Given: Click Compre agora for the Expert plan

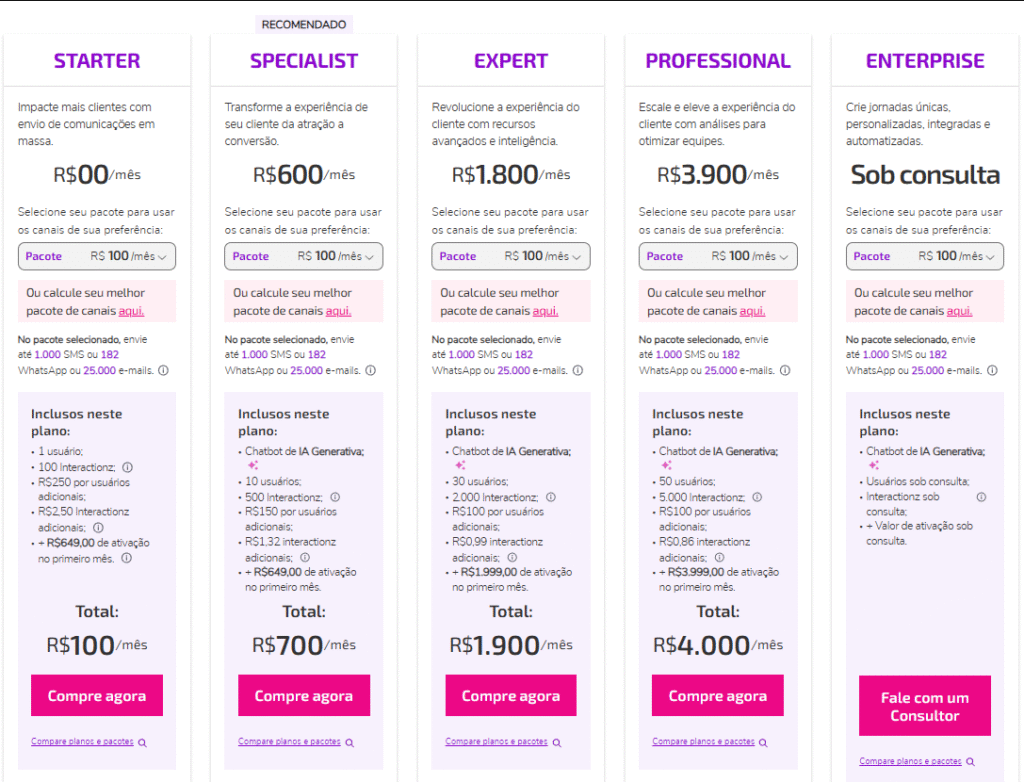Looking at the screenshot, I should [511, 696].
